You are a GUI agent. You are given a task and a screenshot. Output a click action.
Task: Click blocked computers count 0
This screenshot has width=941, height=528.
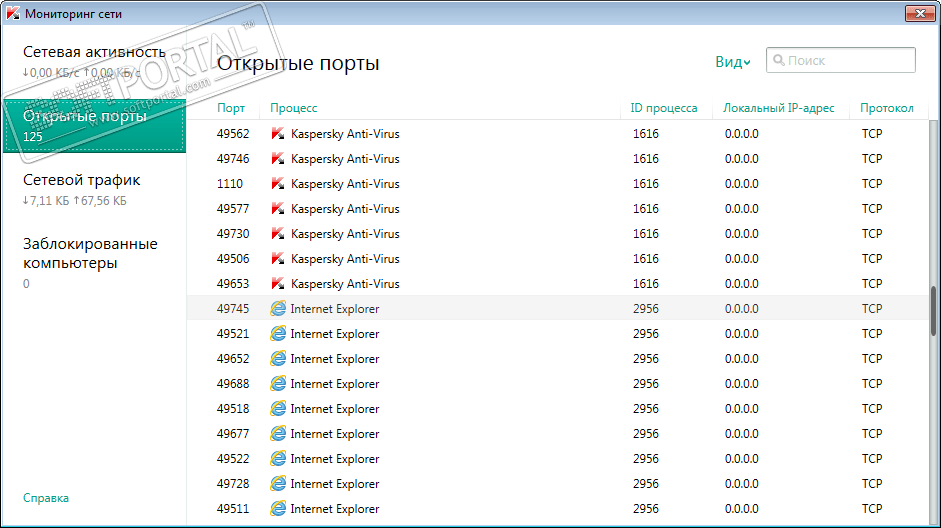click(26, 284)
